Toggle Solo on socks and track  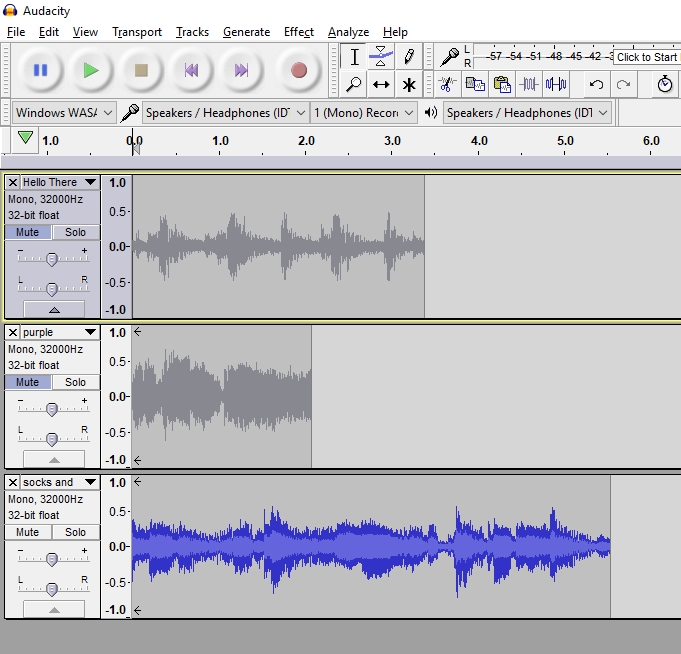click(76, 532)
